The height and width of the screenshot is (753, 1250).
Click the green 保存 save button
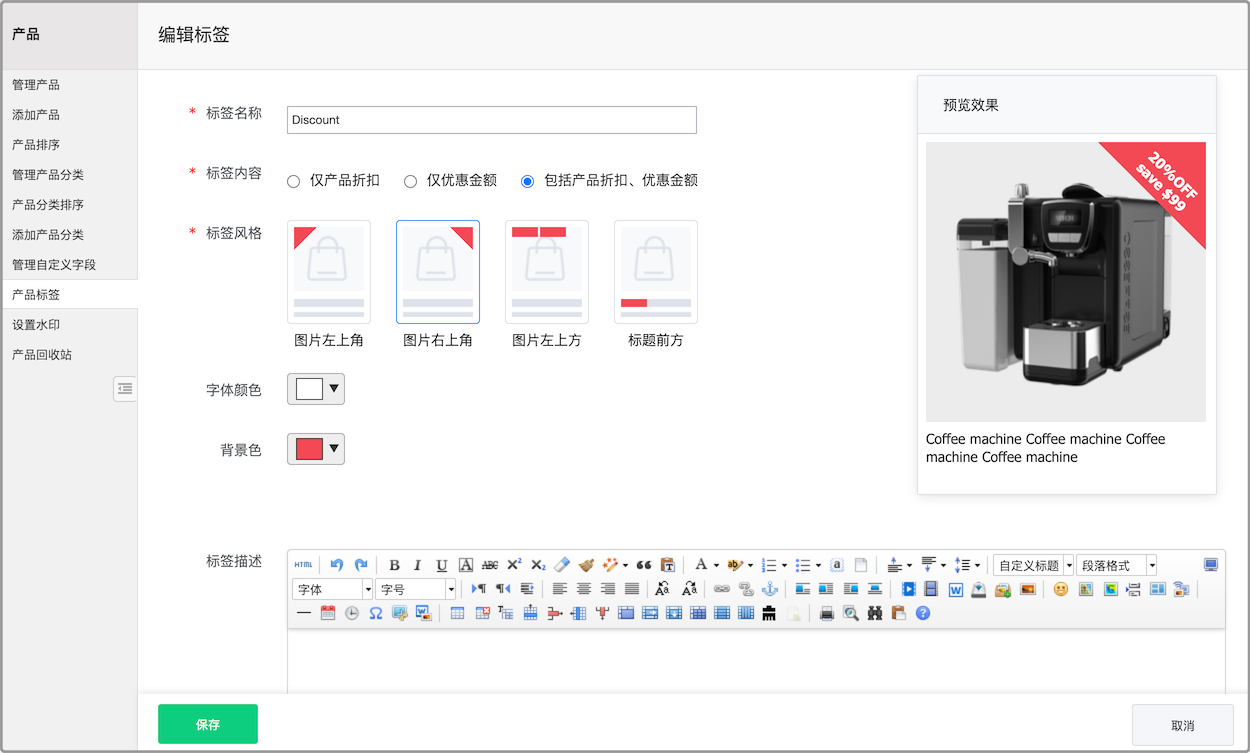207,723
